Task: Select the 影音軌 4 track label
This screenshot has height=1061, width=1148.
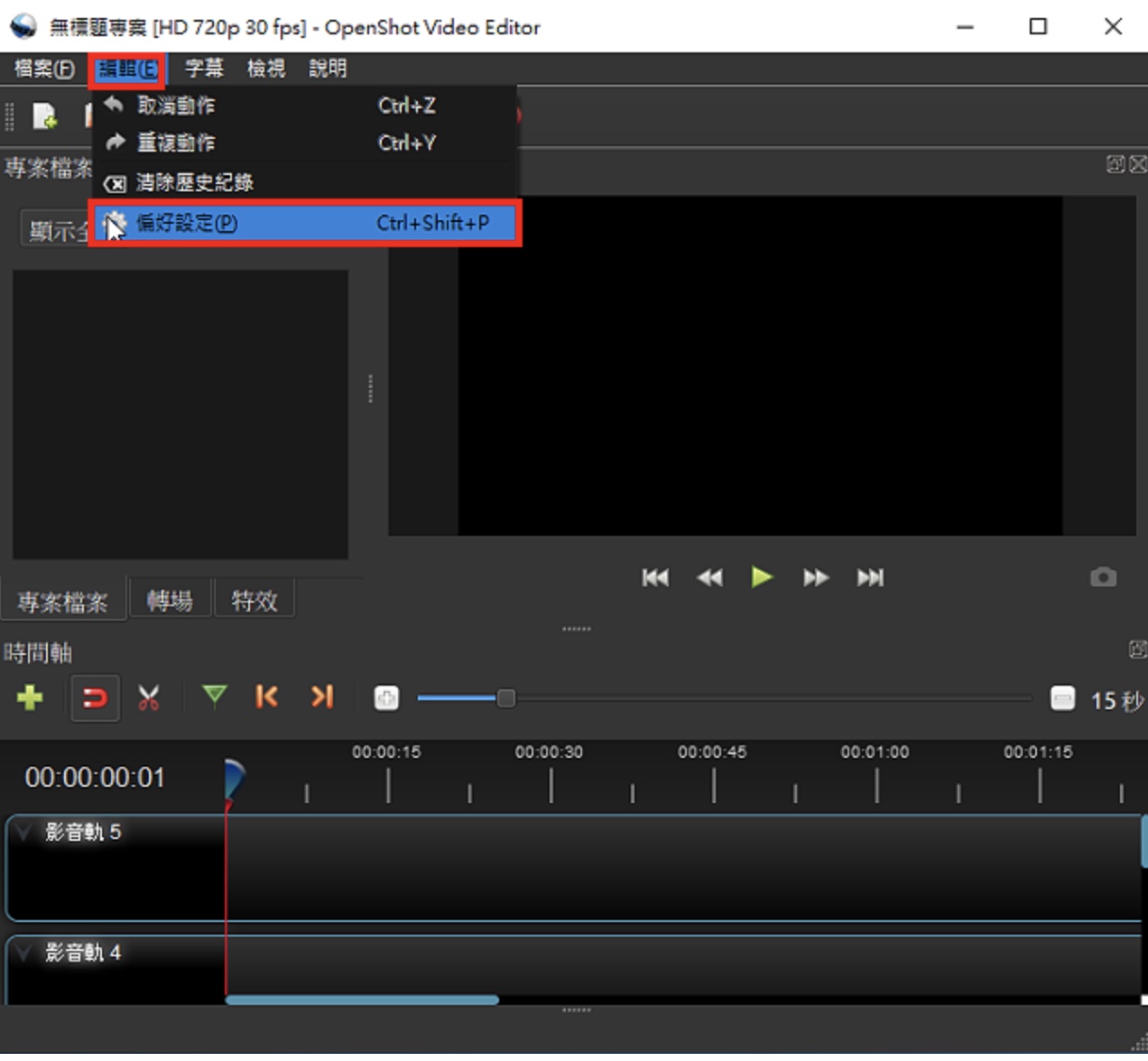Action: [x=83, y=952]
